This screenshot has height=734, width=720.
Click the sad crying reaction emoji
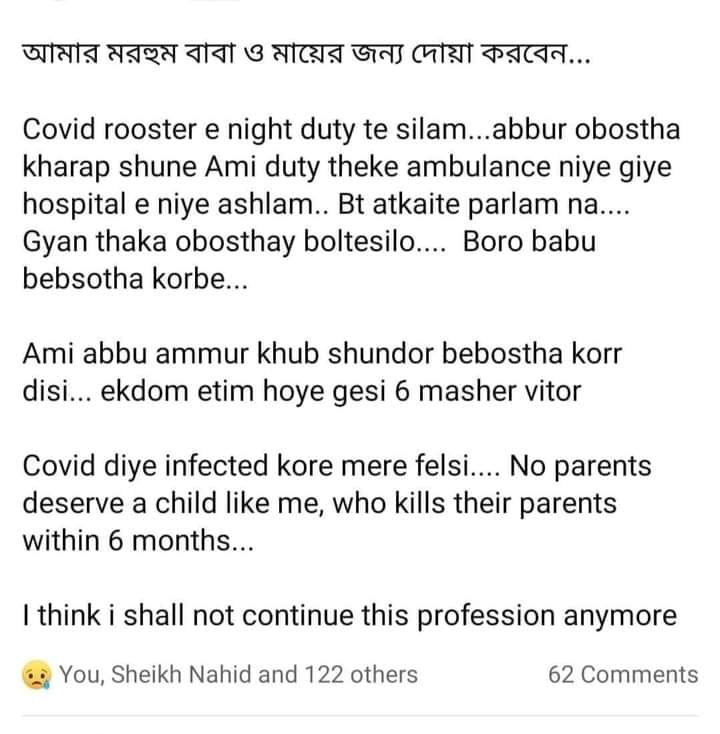point(37,675)
